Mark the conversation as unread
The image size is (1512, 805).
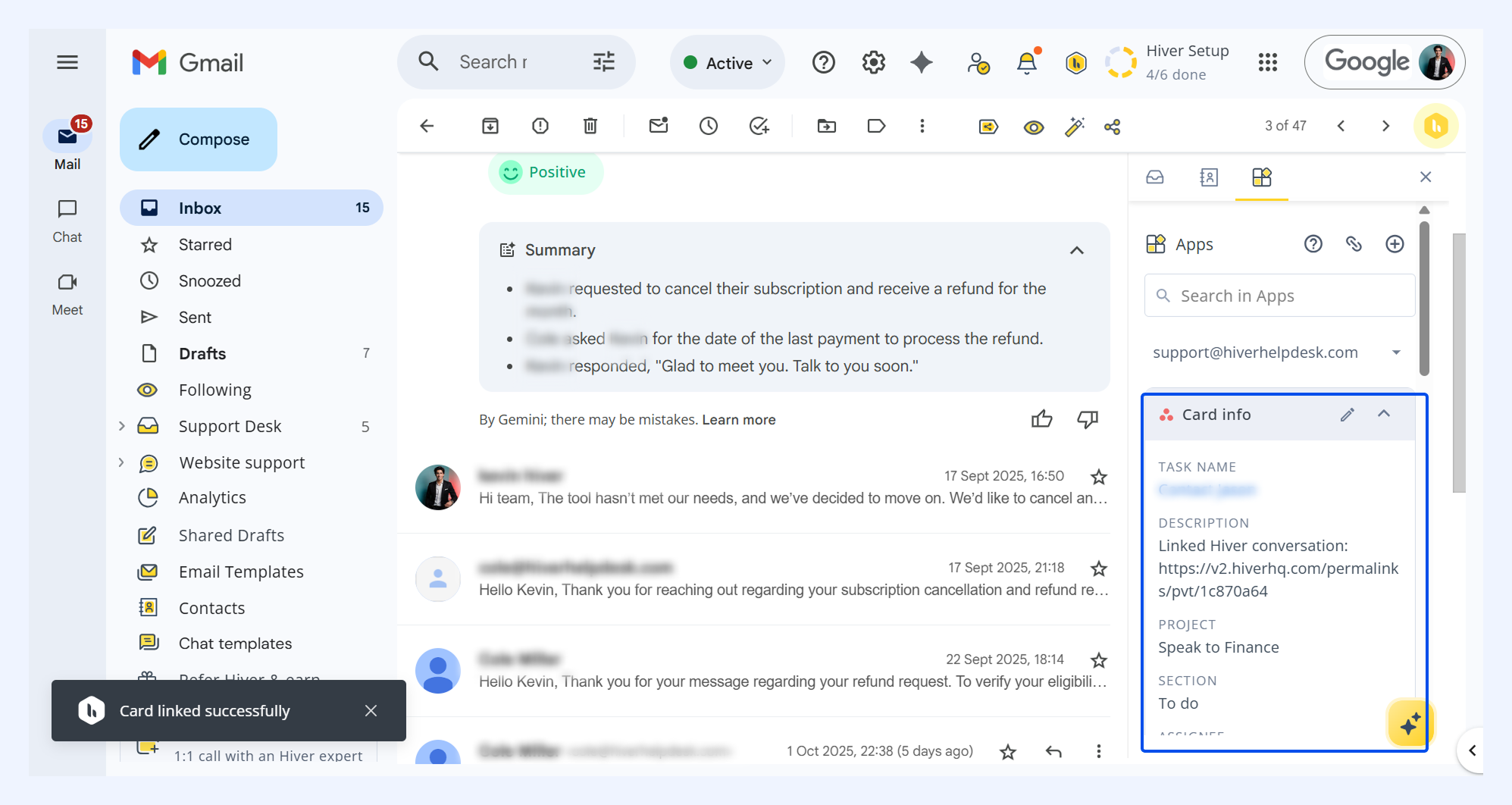pos(659,126)
